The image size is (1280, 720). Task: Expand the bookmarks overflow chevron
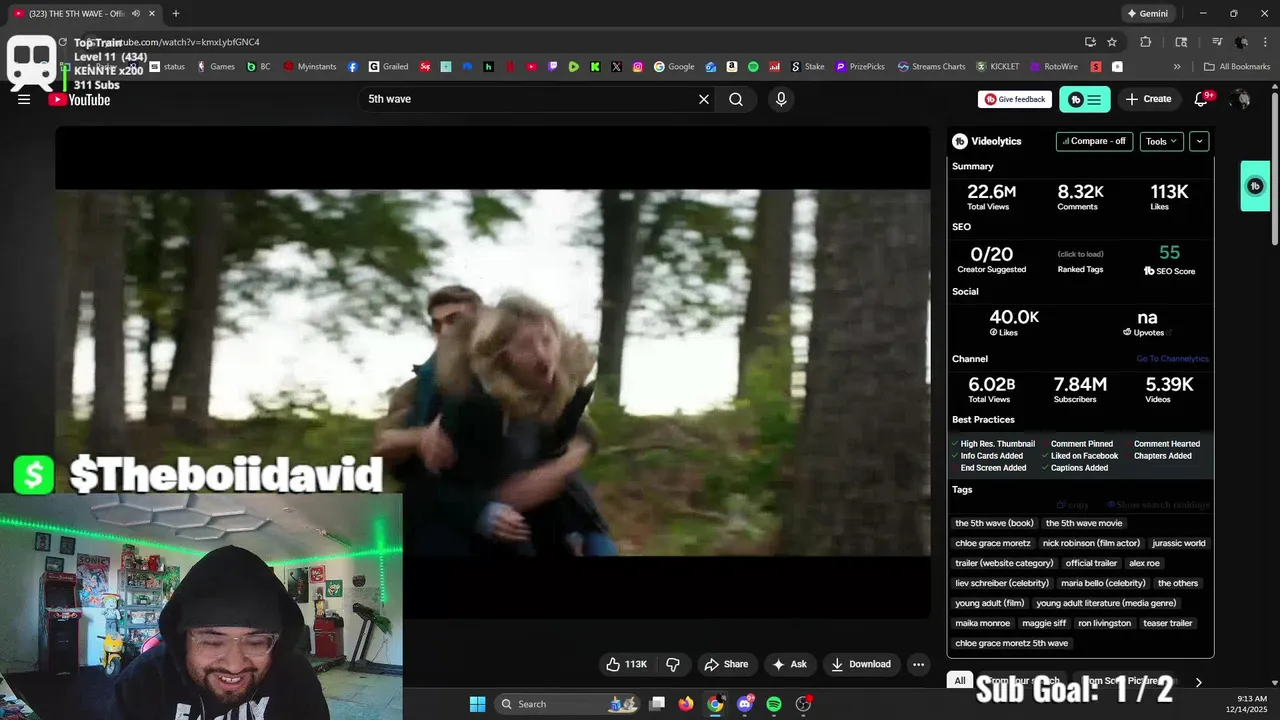coord(1177,67)
